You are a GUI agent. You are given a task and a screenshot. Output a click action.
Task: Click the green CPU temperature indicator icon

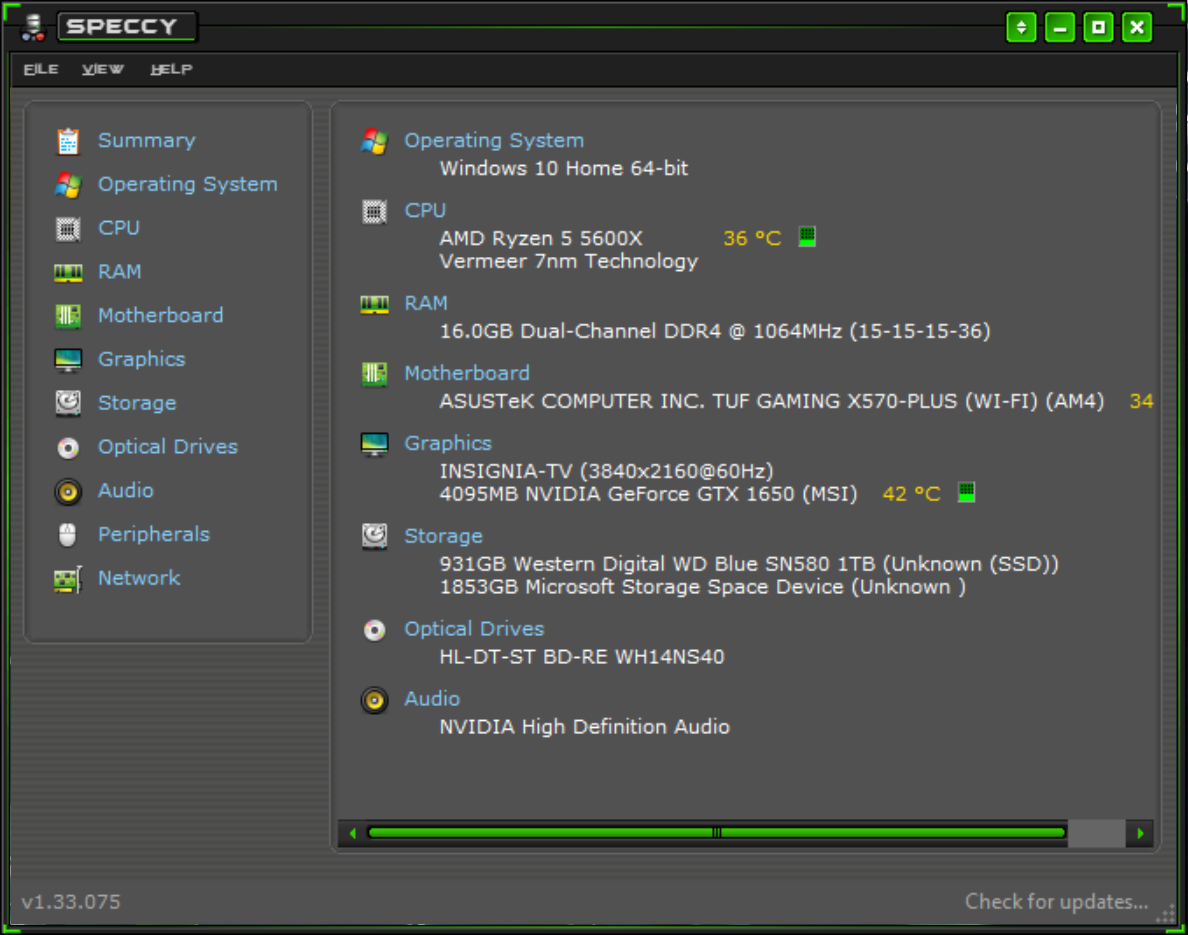point(808,236)
